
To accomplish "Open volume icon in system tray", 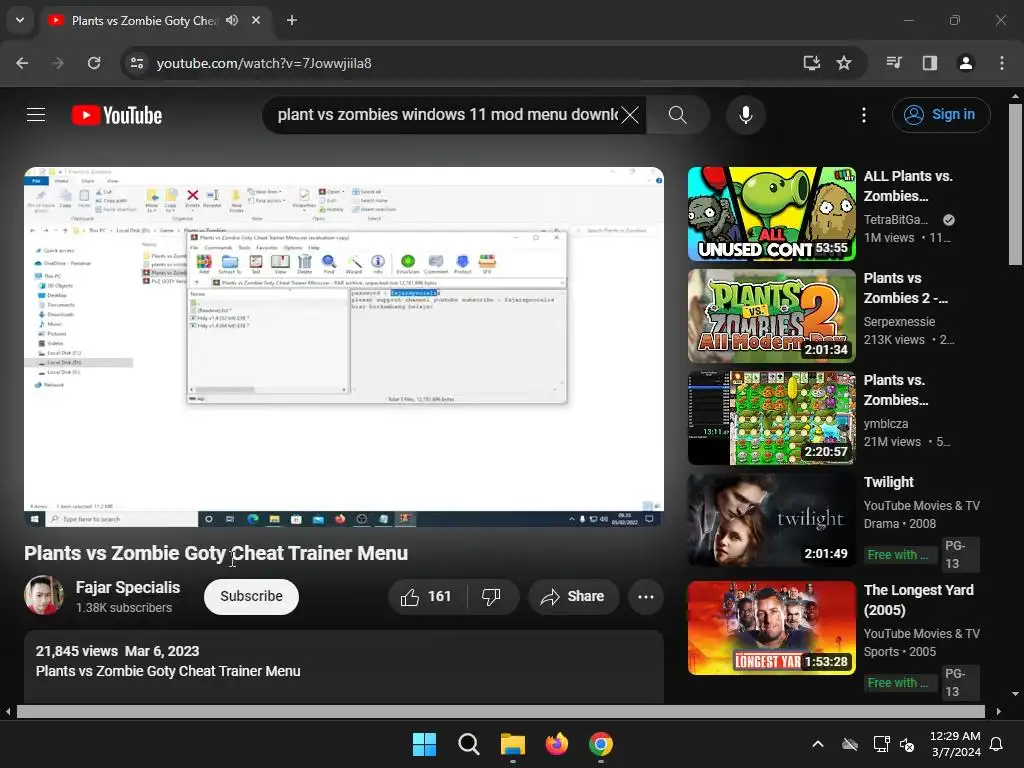I will 907,744.
